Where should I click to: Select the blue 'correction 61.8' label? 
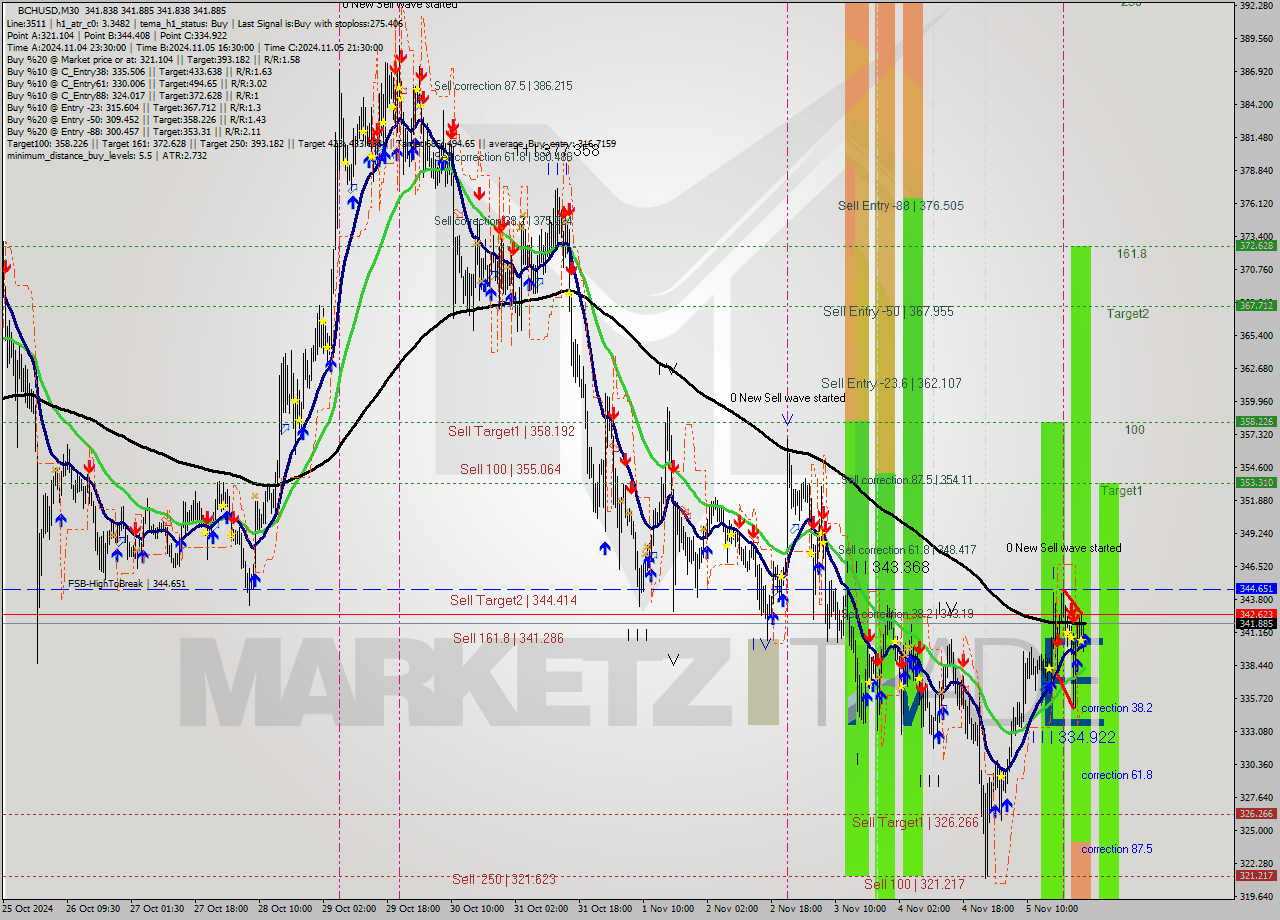[1117, 775]
